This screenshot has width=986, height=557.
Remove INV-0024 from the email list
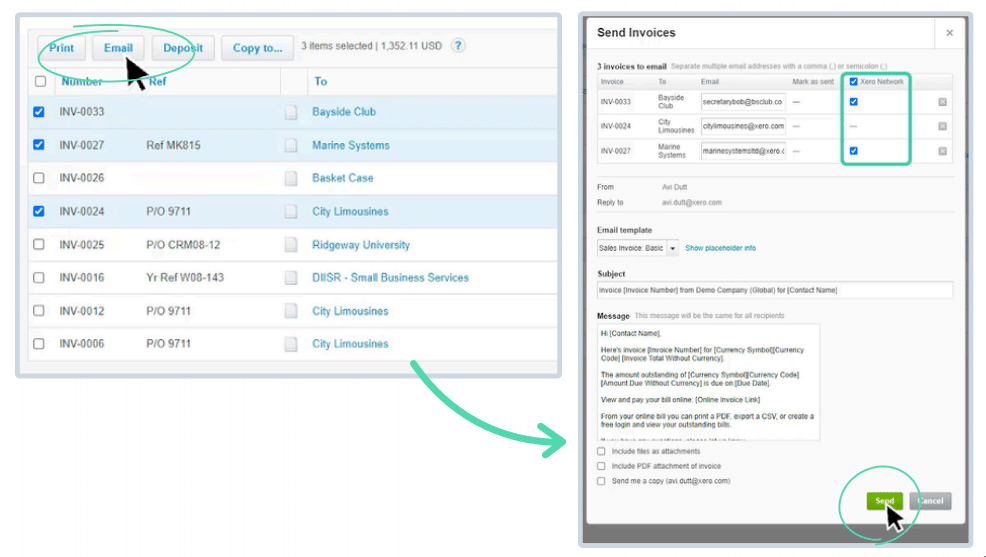click(942, 126)
